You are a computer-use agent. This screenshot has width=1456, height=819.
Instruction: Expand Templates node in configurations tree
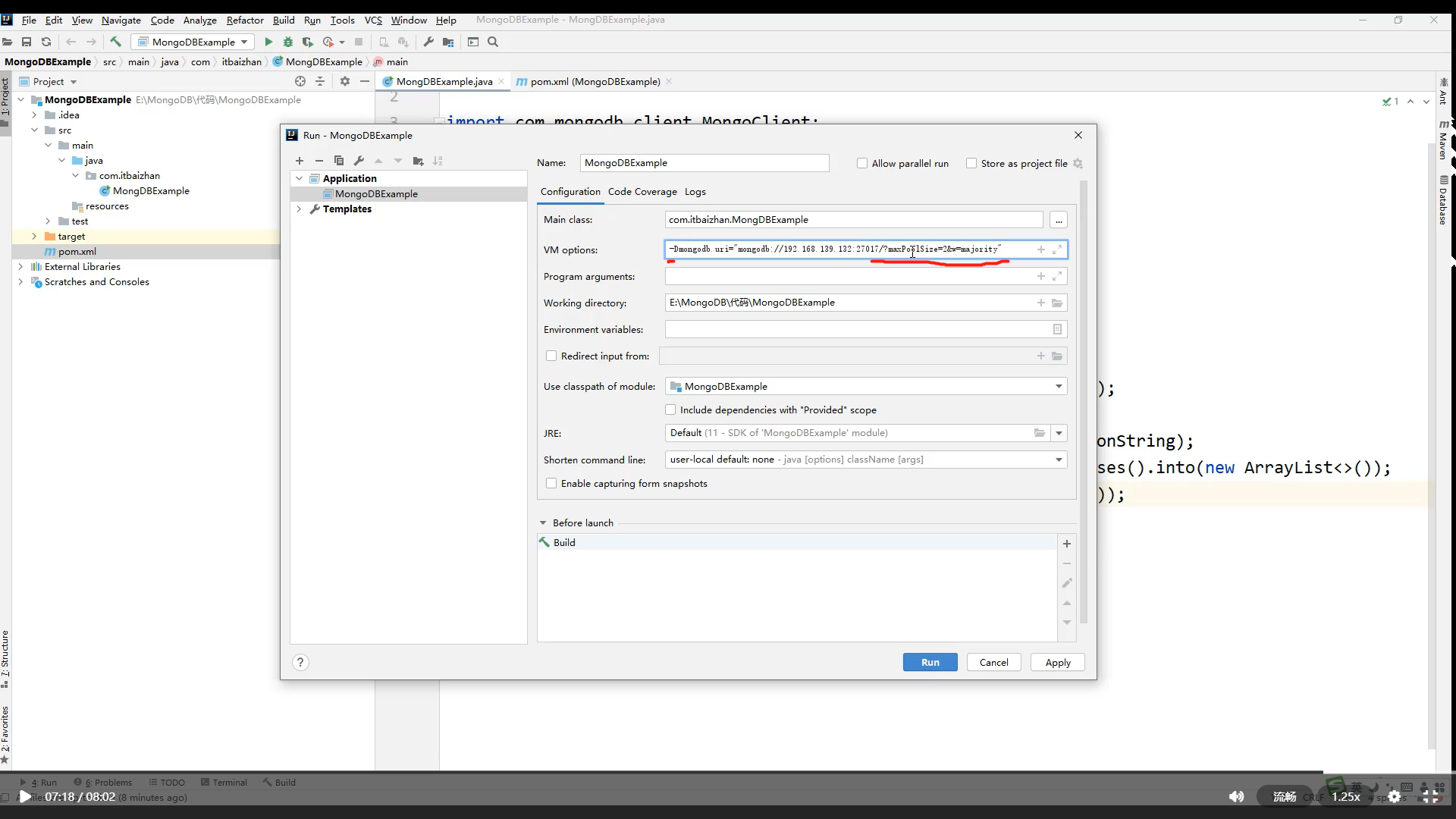(x=300, y=209)
